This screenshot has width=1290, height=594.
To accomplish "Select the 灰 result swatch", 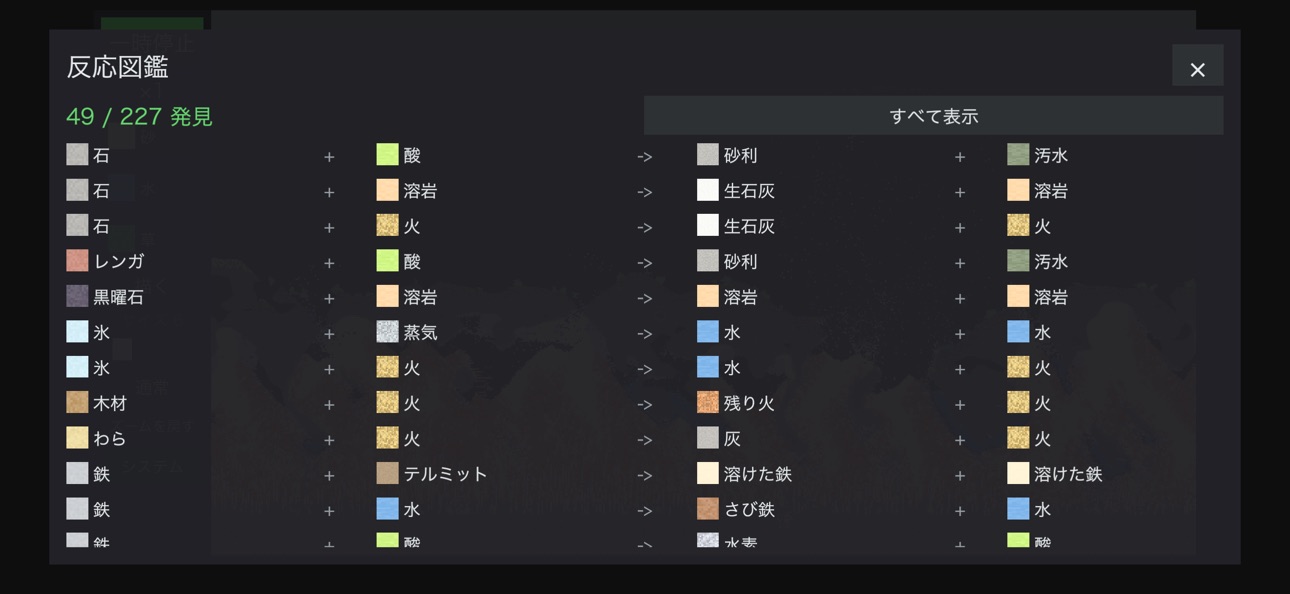I will click(707, 438).
